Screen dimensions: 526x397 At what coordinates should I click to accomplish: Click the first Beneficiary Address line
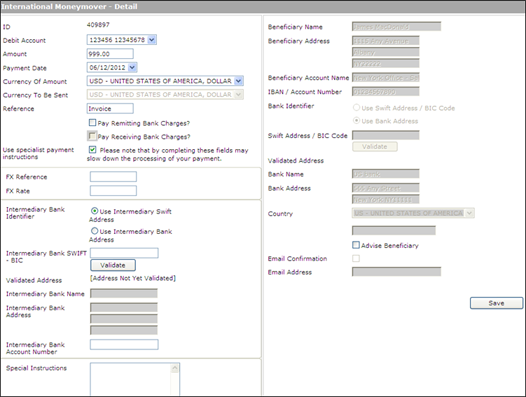pyautogui.click(x=386, y=41)
